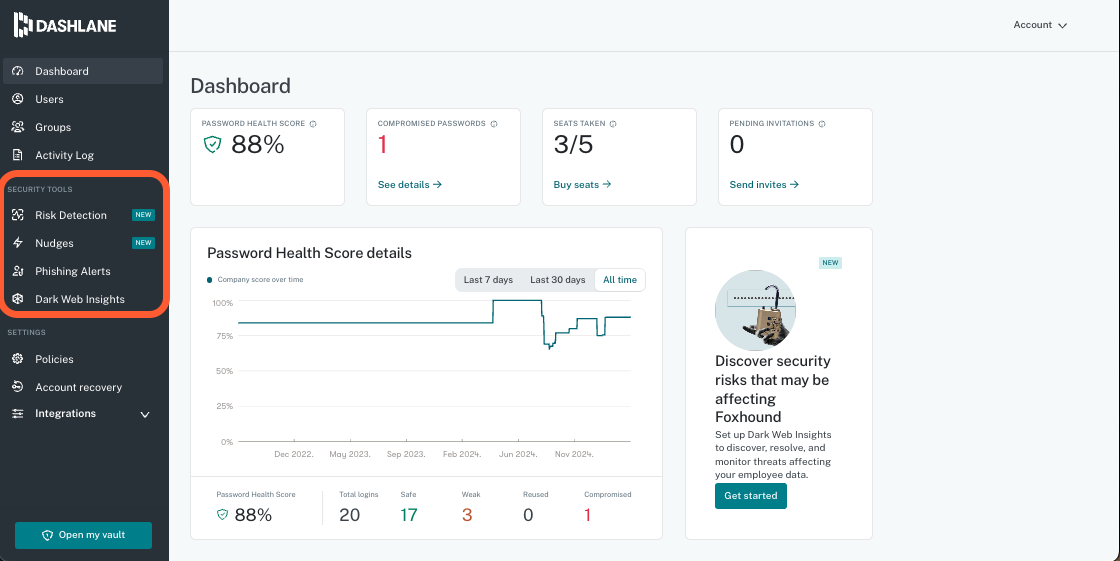Click the Weak passwords count 3
The image size is (1120, 561).
tap(467, 515)
